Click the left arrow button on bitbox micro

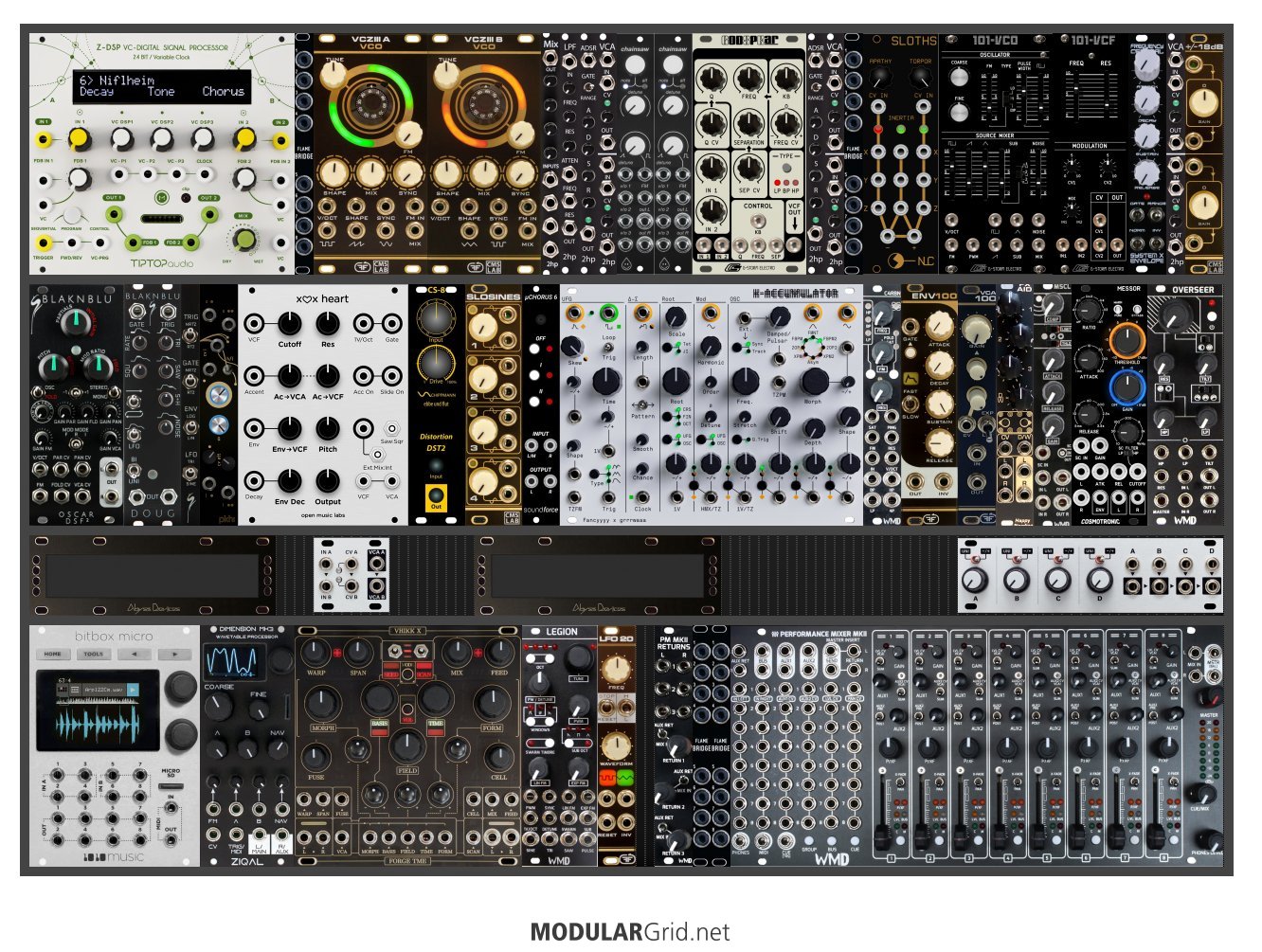point(135,654)
